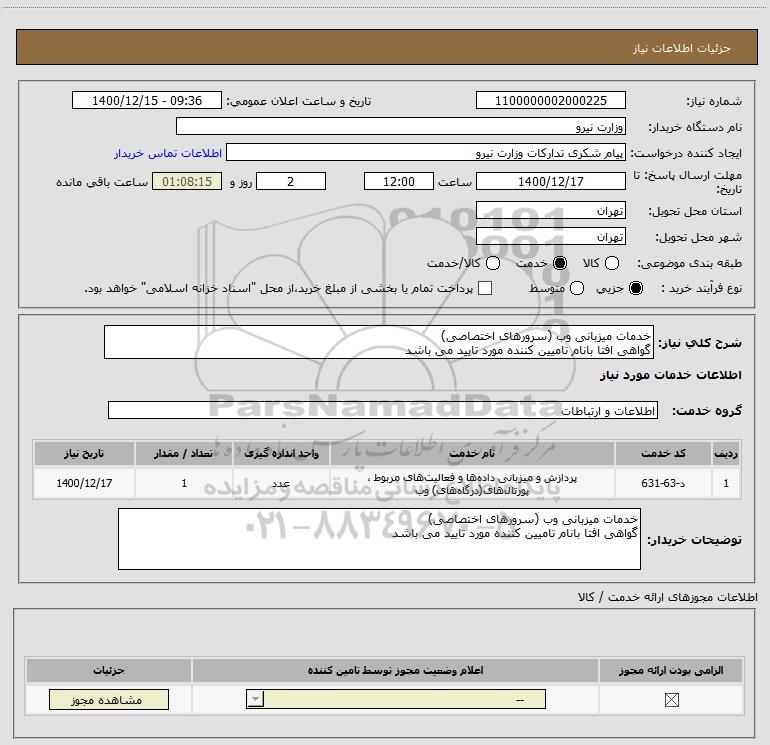
Task: Open the اطلاعات تماس خریدار link
Action: (168, 153)
